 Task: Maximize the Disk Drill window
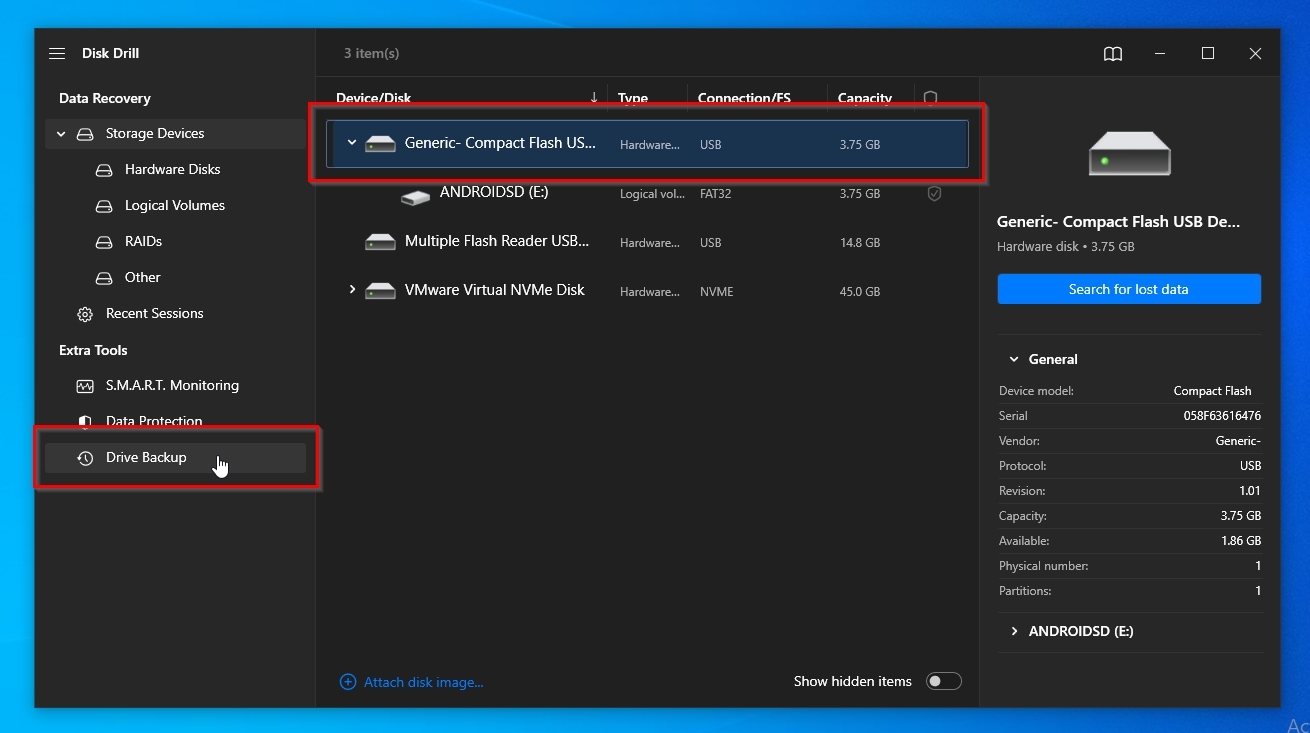[1208, 54]
